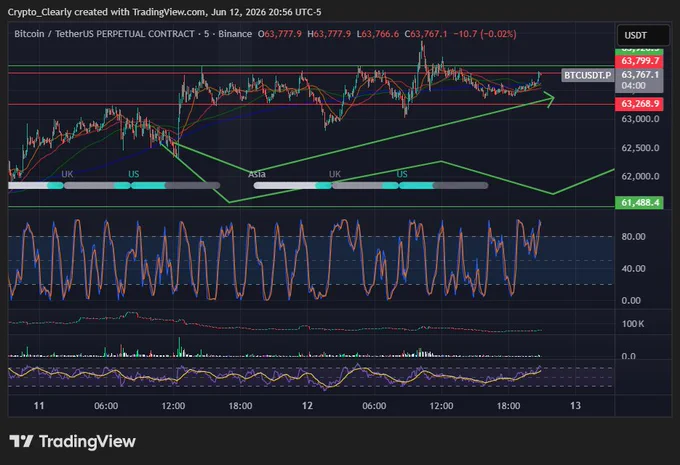Click the low value L63,766.6
This screenshot has width=680, height=465.
pos(378,34)
